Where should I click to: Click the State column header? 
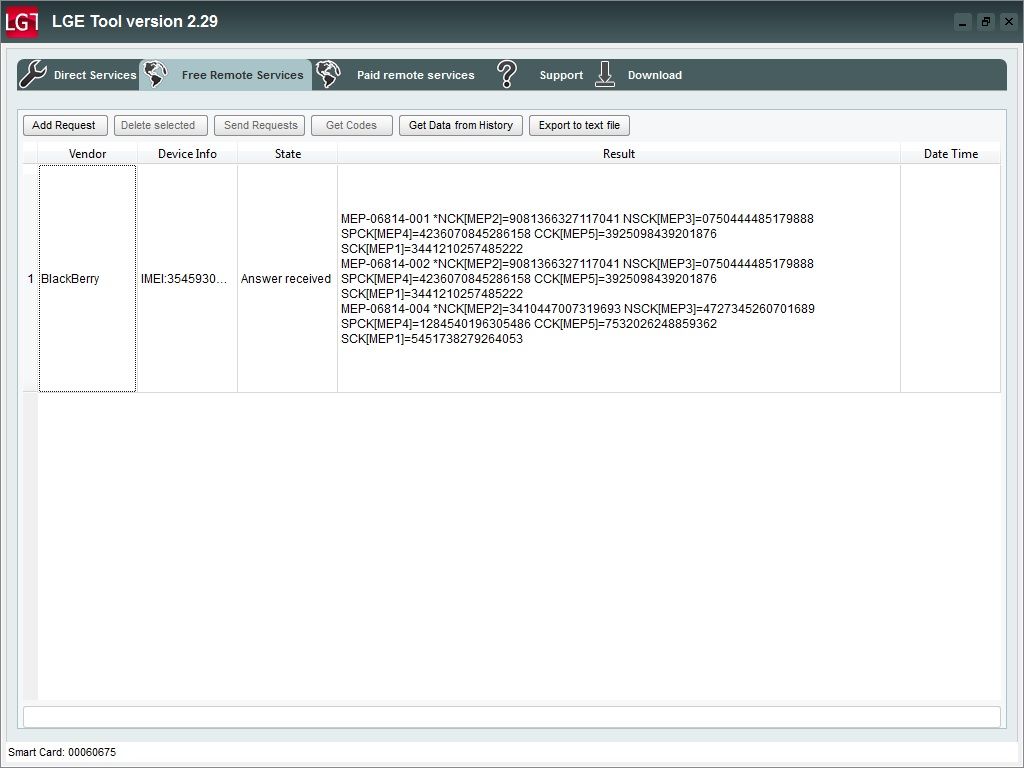(287, 153)
